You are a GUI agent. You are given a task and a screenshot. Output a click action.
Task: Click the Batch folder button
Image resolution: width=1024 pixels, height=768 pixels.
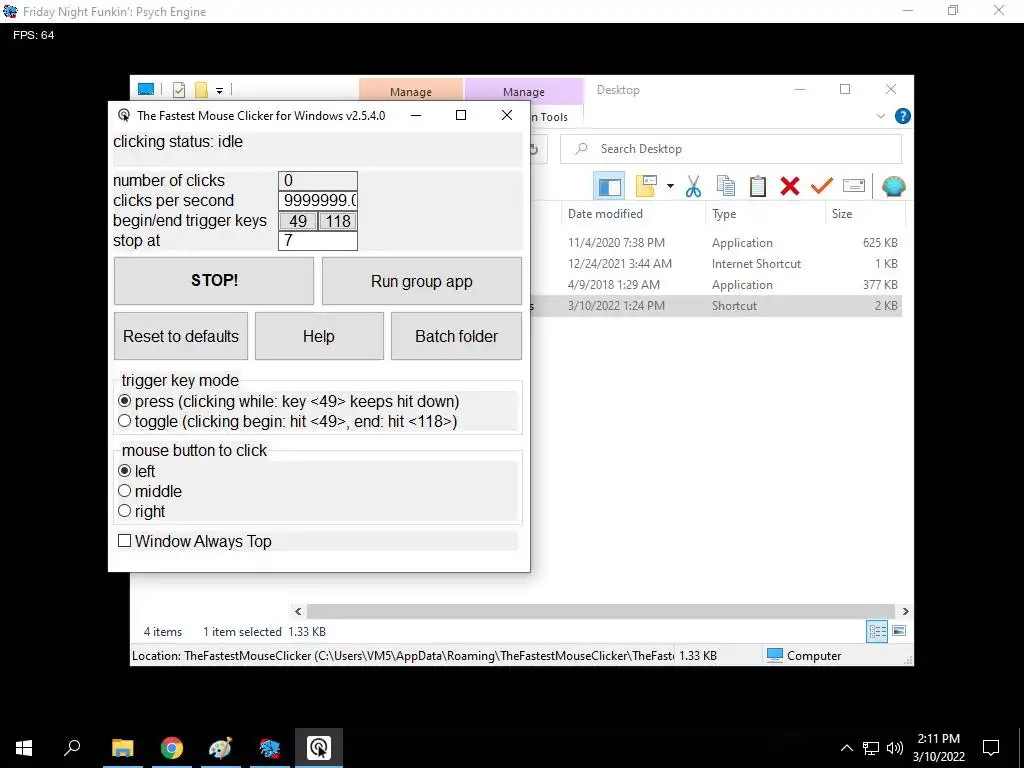click(x=456, y=336)
